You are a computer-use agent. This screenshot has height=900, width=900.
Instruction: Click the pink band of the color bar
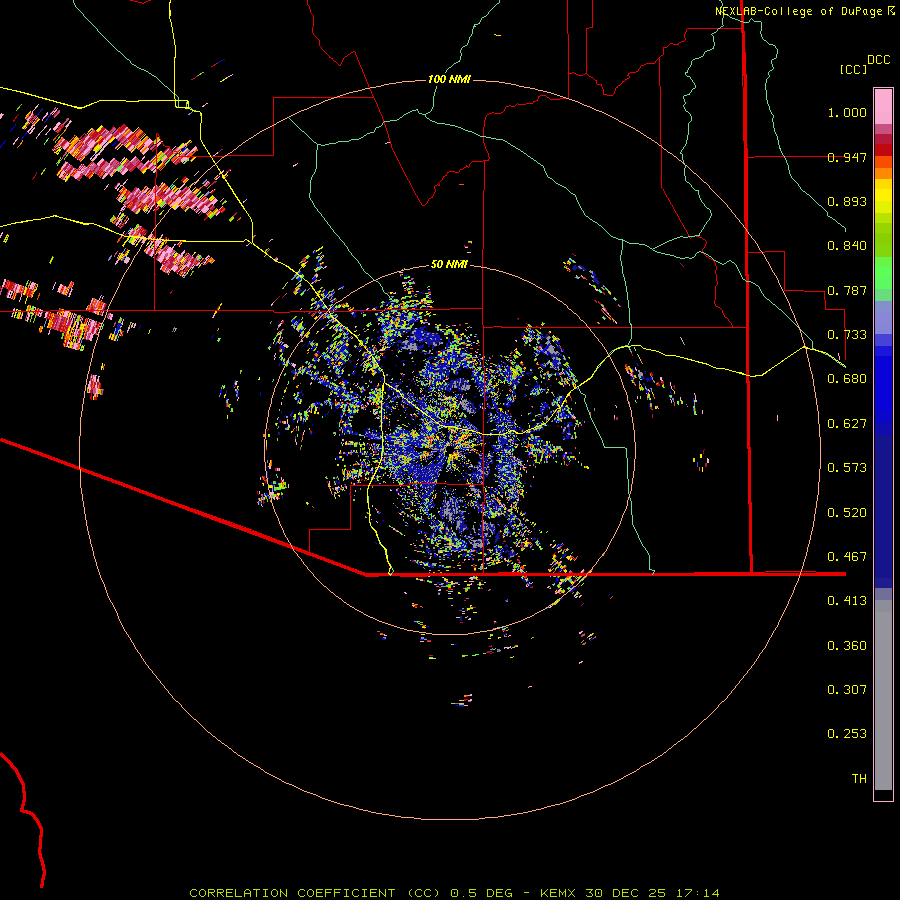point(883,107)
